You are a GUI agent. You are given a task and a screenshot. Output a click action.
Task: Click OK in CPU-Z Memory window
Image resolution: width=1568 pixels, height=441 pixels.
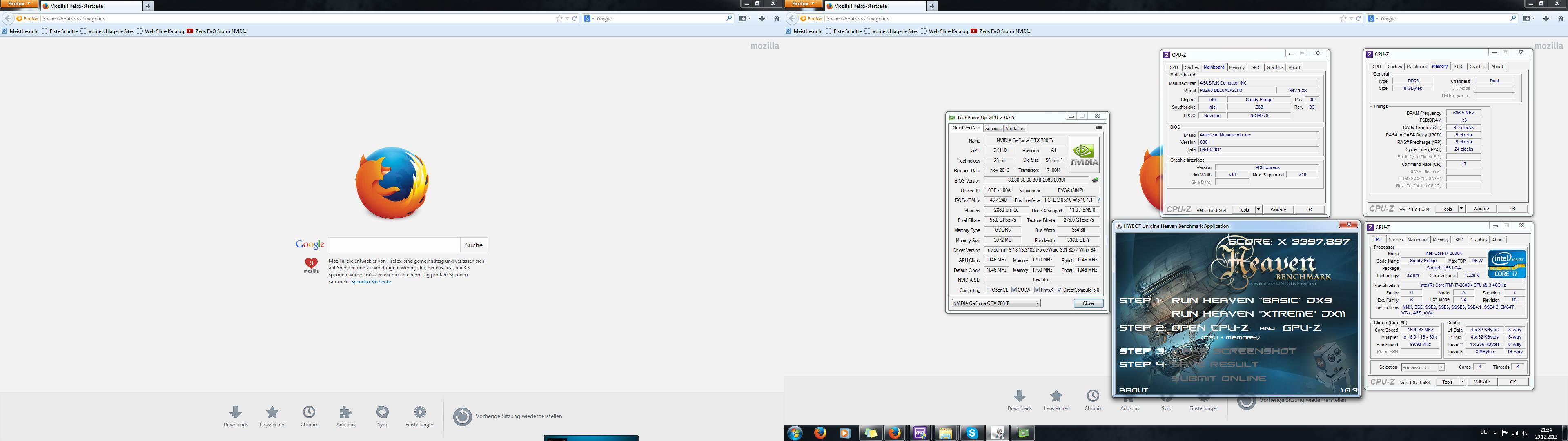1512,209
